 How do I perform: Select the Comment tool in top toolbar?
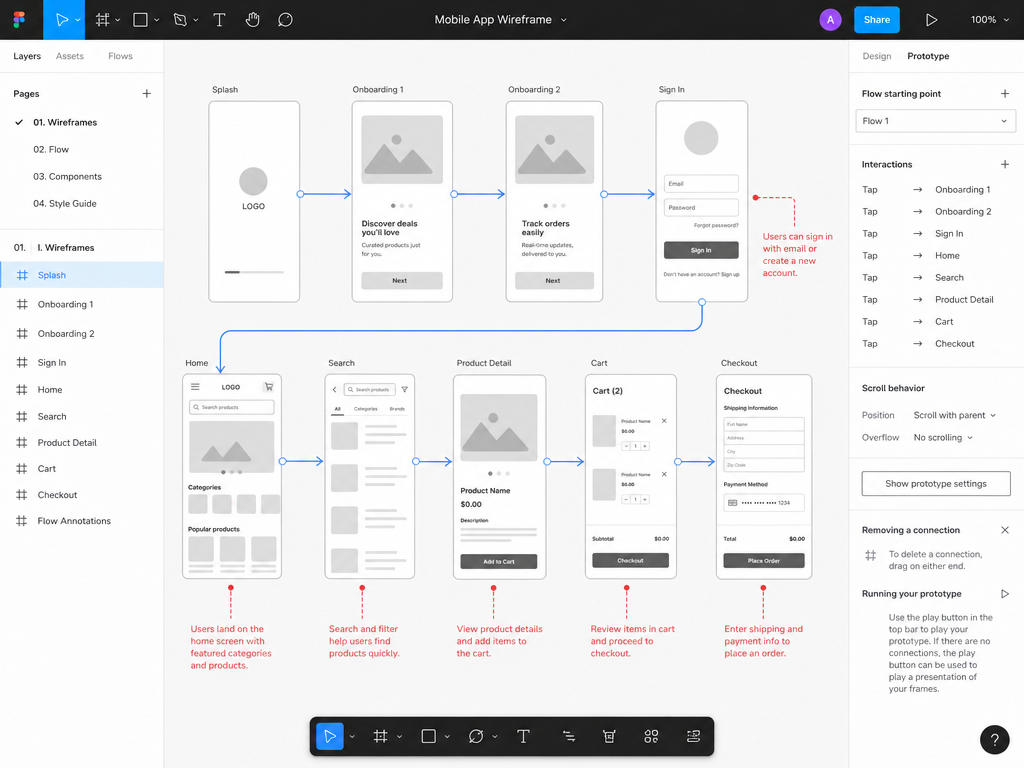coord(285,20)
